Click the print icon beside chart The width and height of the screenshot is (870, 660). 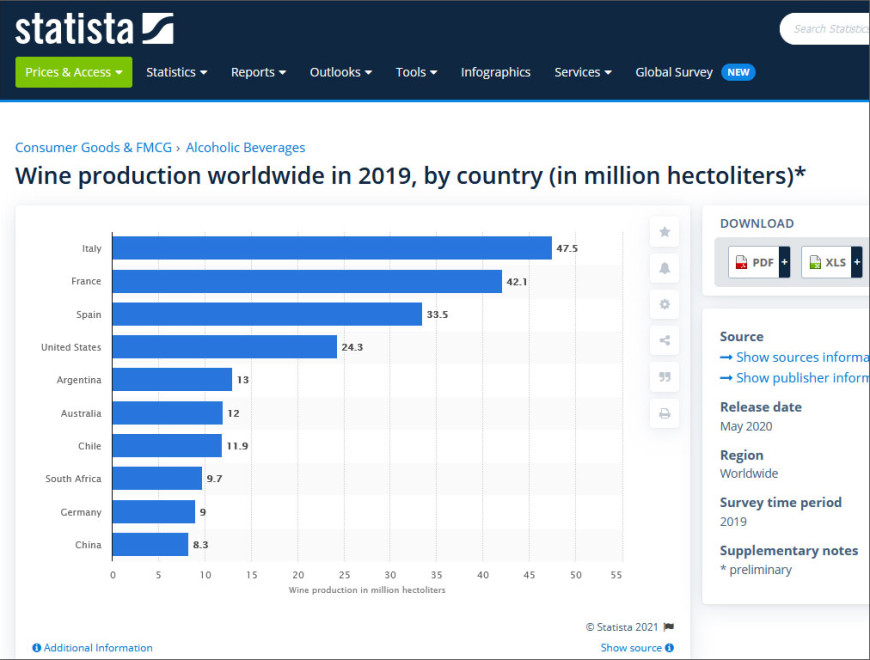click(x=664, y=414)
